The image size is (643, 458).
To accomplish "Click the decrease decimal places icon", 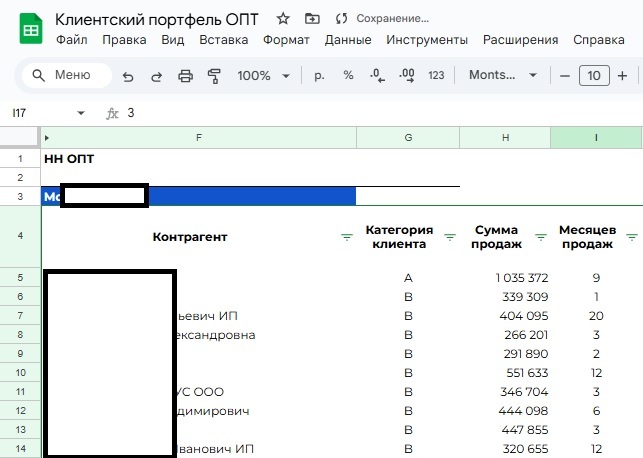I will pos(377,76).
